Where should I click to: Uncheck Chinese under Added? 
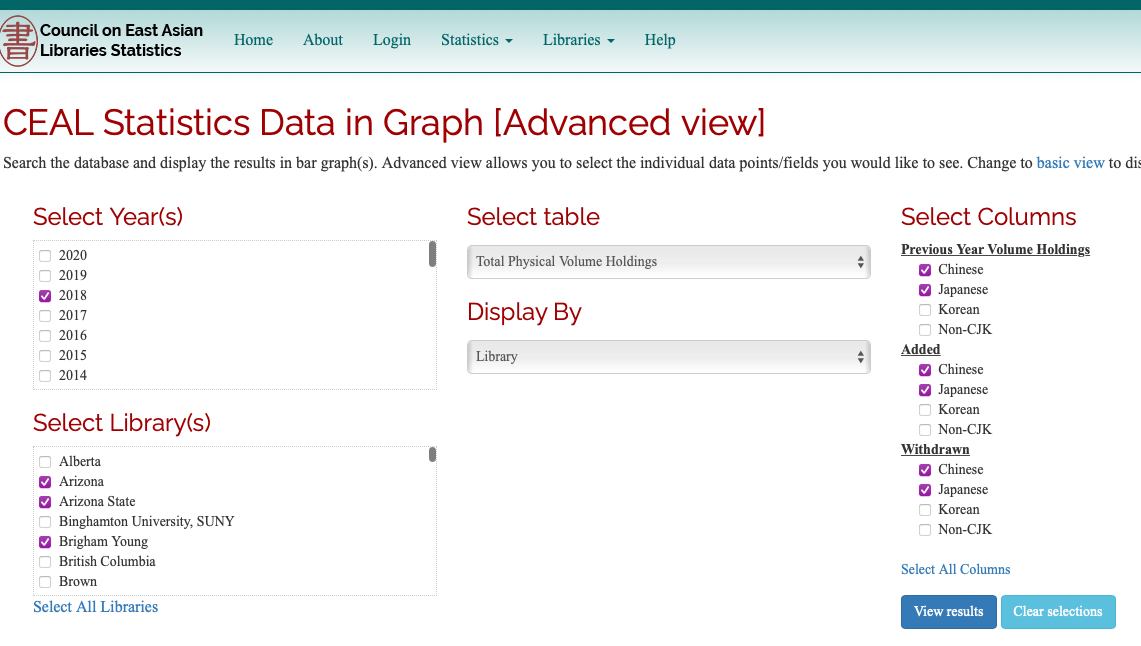pos(925,370)
